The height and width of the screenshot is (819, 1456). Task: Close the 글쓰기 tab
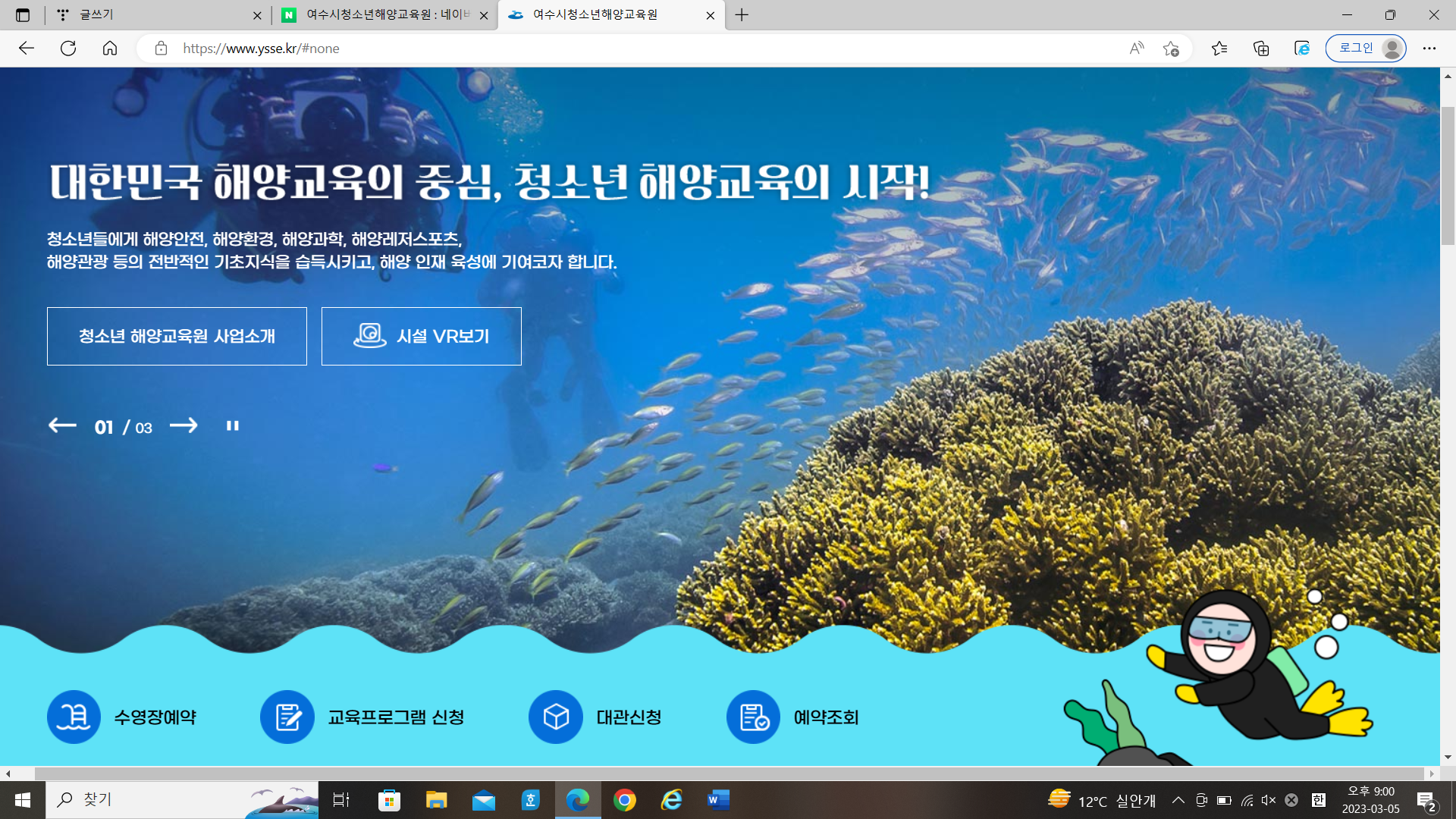[257, 15]
